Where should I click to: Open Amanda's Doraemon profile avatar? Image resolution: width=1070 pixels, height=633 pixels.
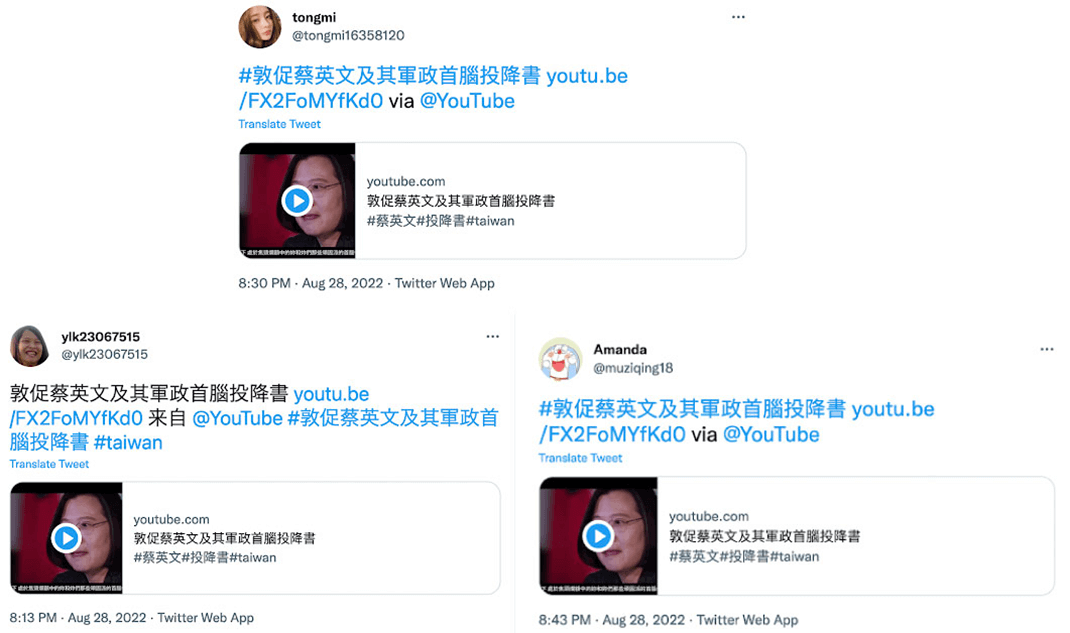(560, 359)
